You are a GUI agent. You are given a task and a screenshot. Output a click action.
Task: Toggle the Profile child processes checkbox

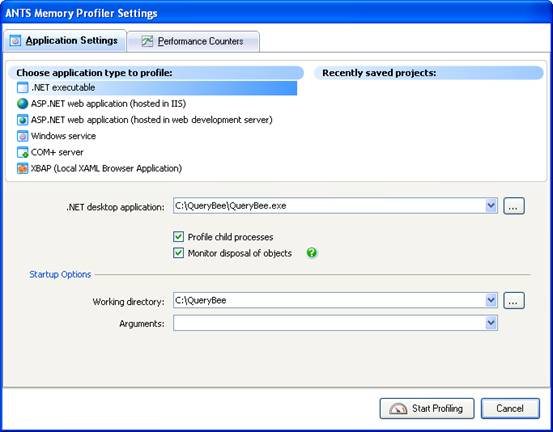click(178, 237)
